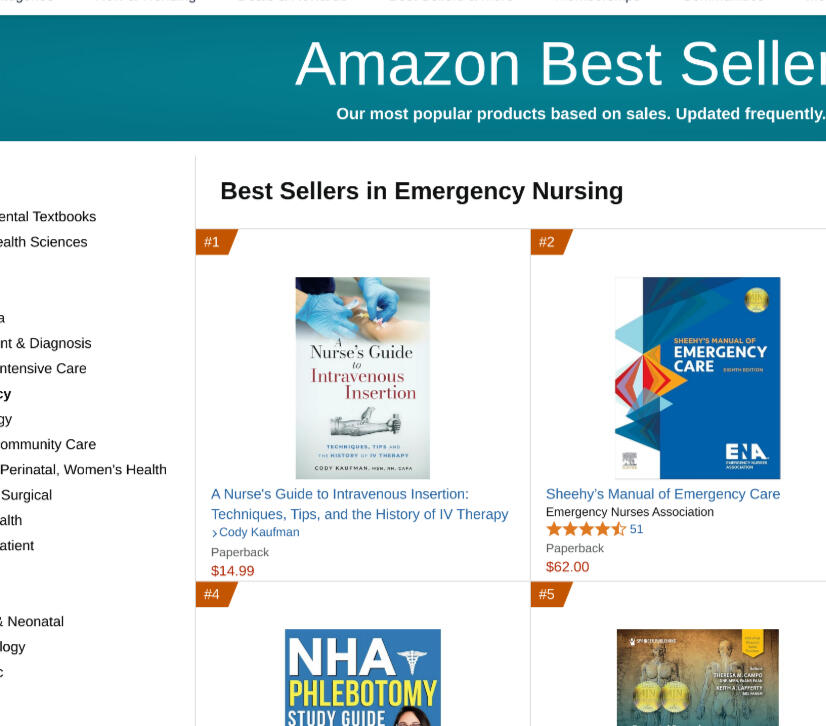
Task: View the 51 reviews for Sheehy's Manual
Action: pos(637,529)
